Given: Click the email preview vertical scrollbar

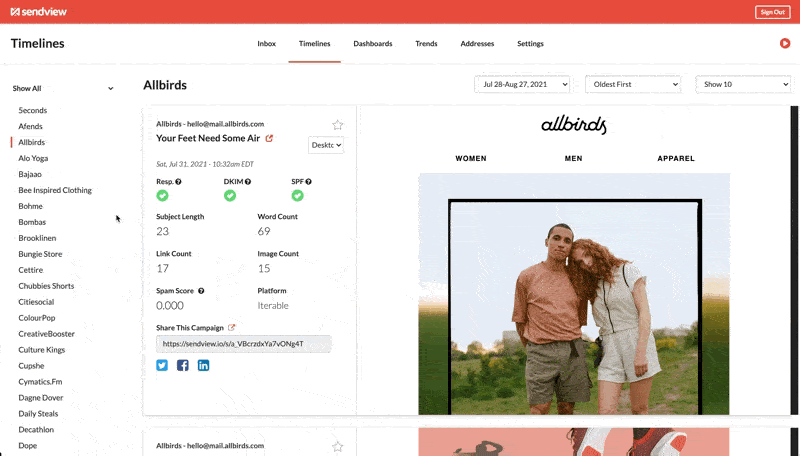Looking at the screenshot, I should pos(794,260).
